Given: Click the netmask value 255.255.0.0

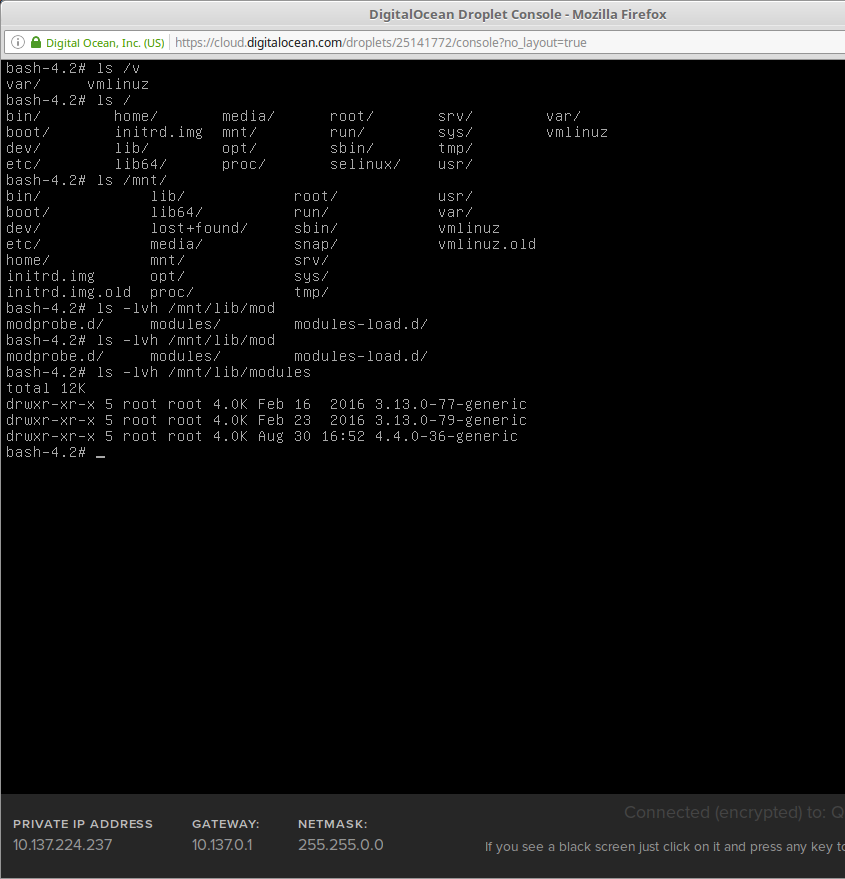Looking at the screenshot, I should pos(340,844).
